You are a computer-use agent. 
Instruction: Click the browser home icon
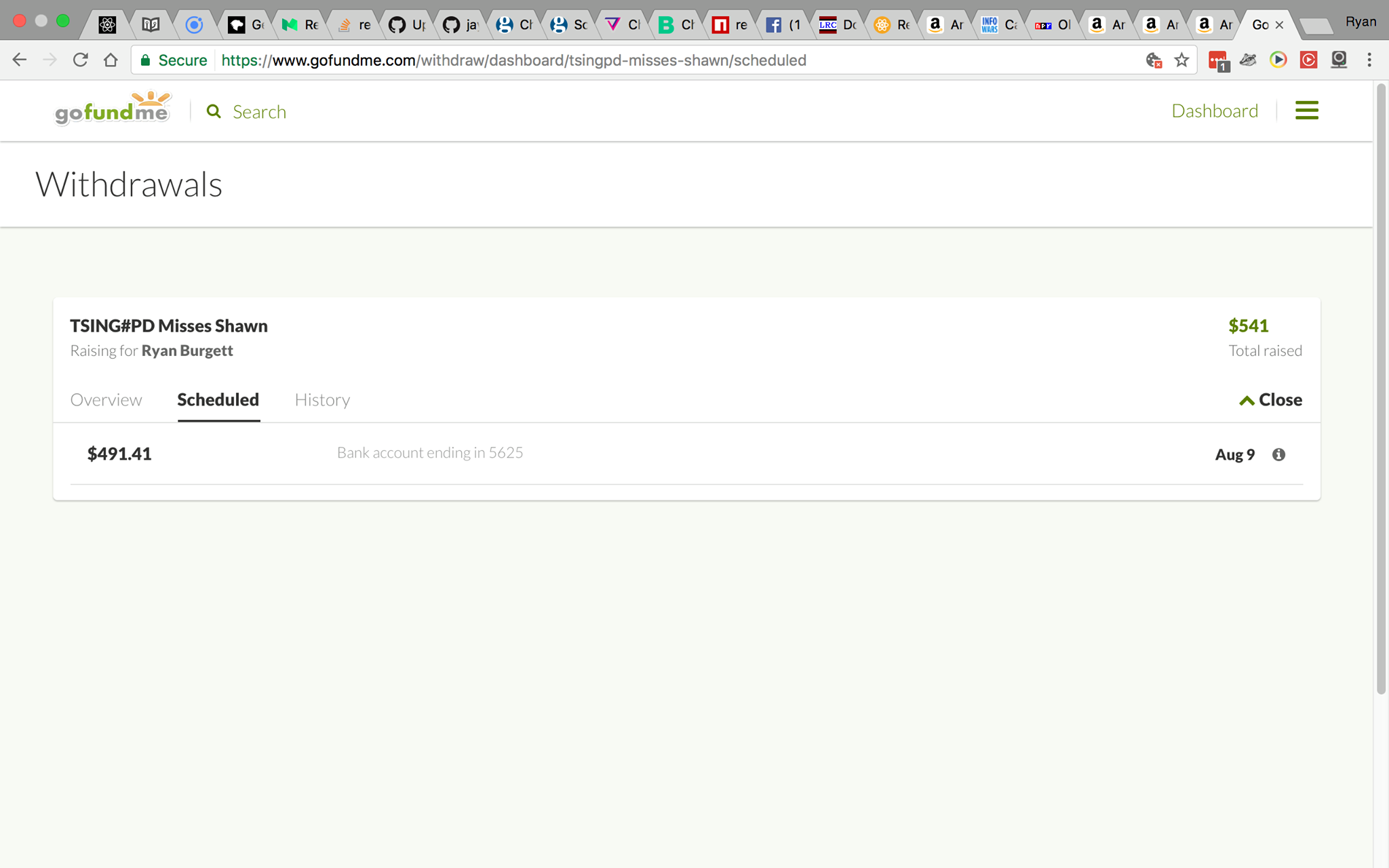pos(111,60)
